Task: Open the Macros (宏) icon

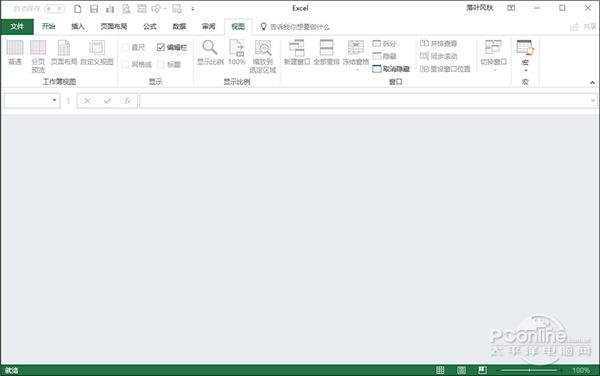Action: click(x=525, y=48)
